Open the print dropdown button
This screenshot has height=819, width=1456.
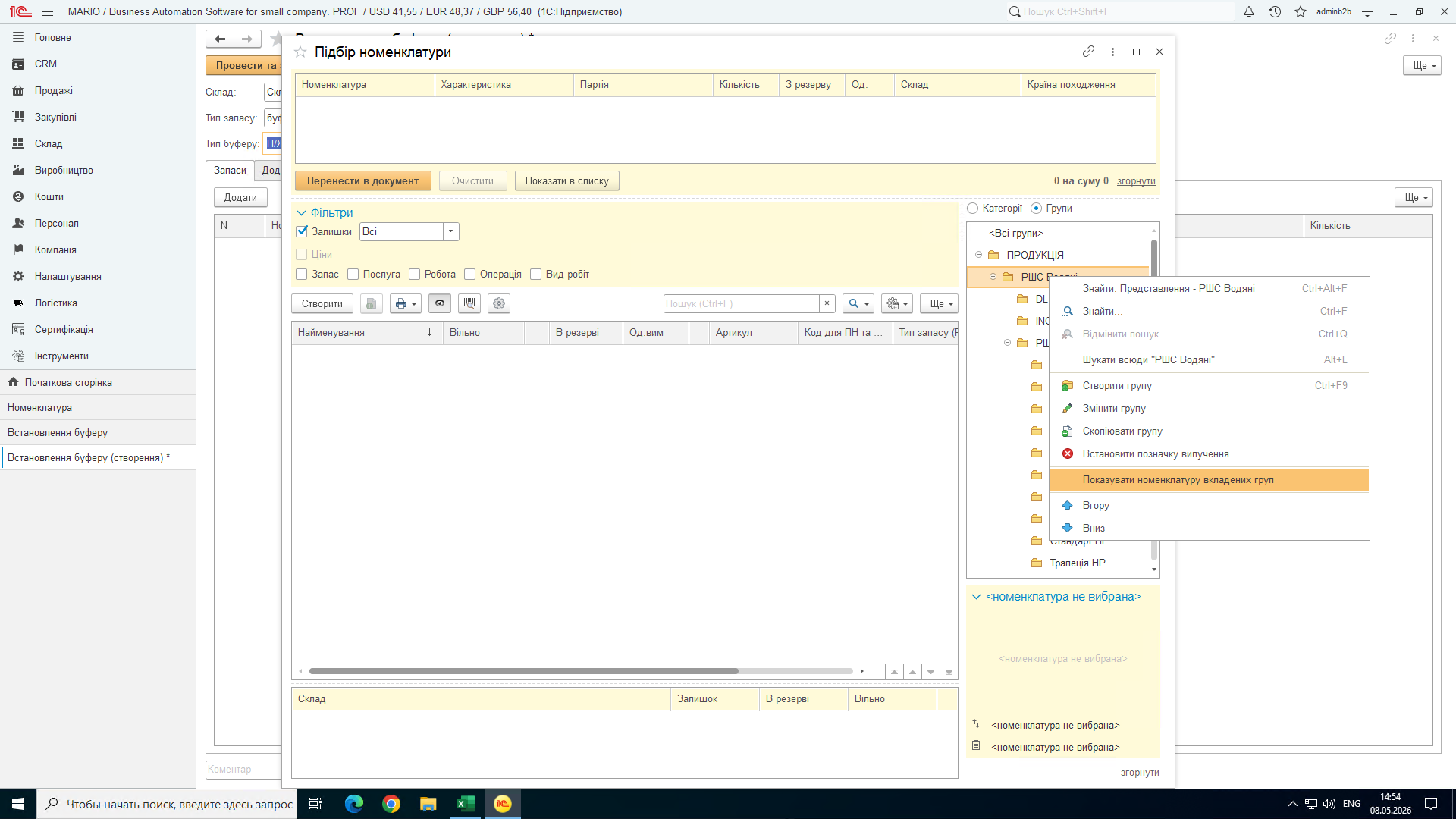[406, 303]
